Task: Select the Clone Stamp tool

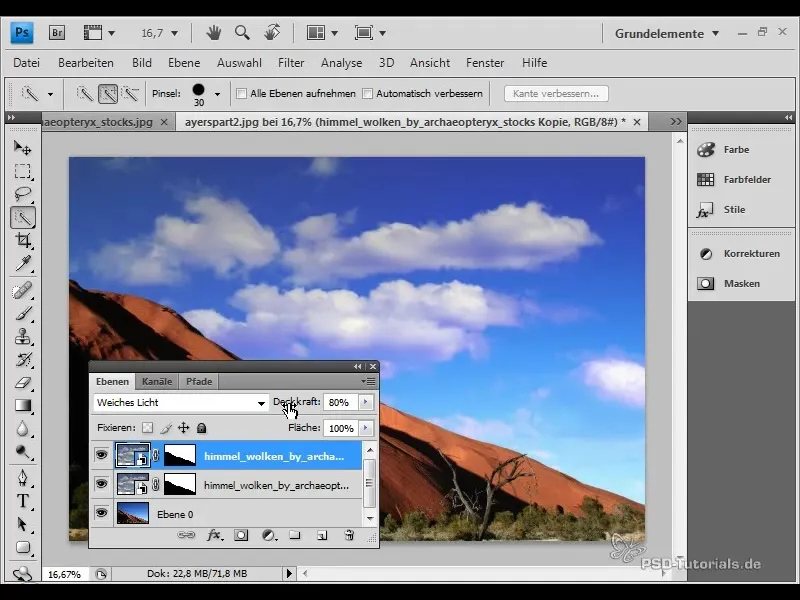Action: click(x=22, y=337)
